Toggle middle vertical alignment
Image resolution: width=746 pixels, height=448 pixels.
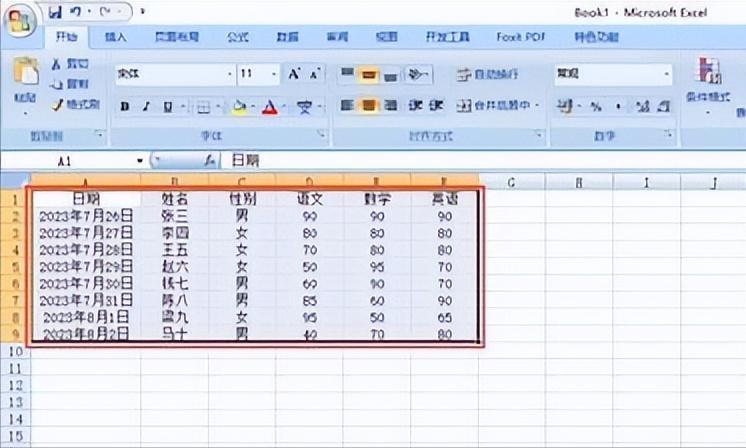(x=369, y=75)
